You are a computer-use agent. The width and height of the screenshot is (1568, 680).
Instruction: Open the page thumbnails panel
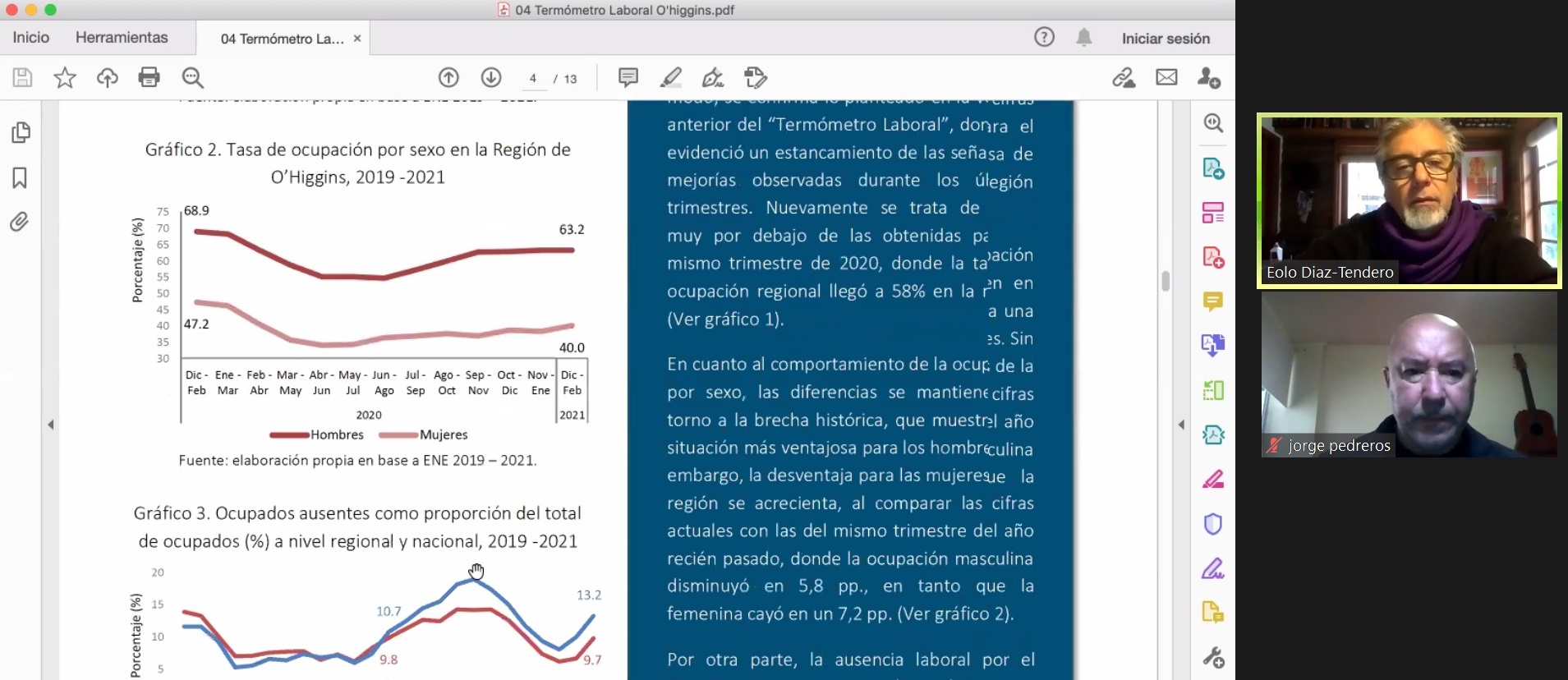pos(21,133)
